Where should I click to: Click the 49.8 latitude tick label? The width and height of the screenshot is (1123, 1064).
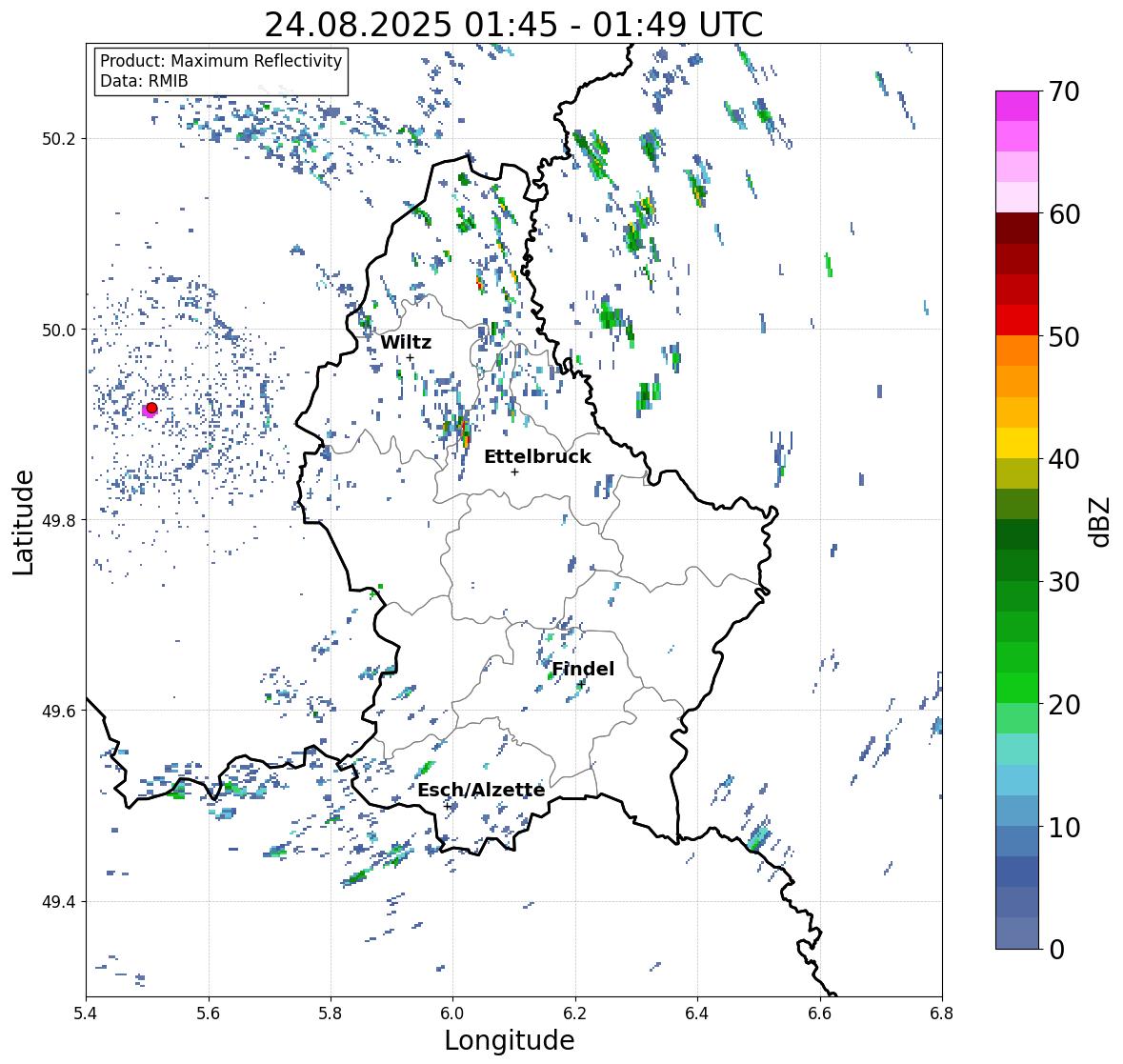59,520
